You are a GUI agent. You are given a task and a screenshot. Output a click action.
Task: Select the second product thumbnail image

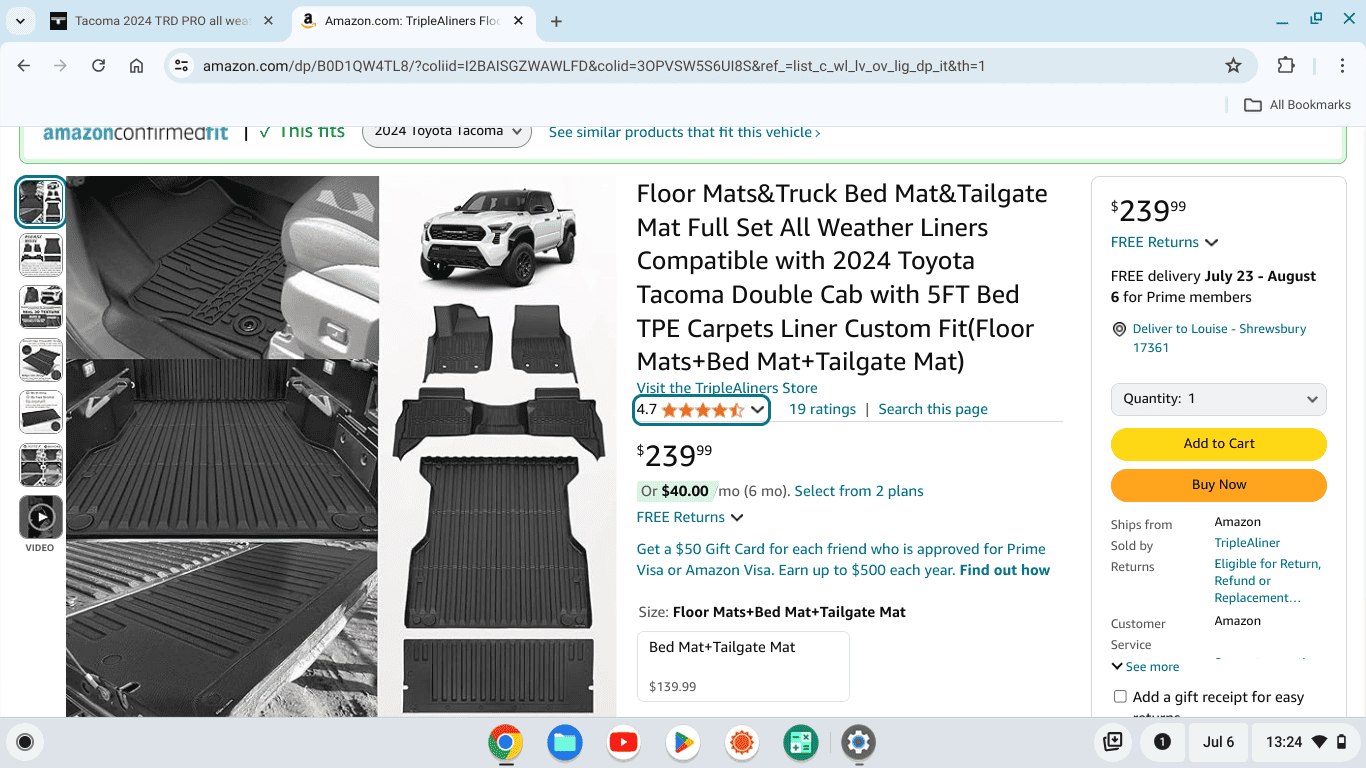point(41,254)
